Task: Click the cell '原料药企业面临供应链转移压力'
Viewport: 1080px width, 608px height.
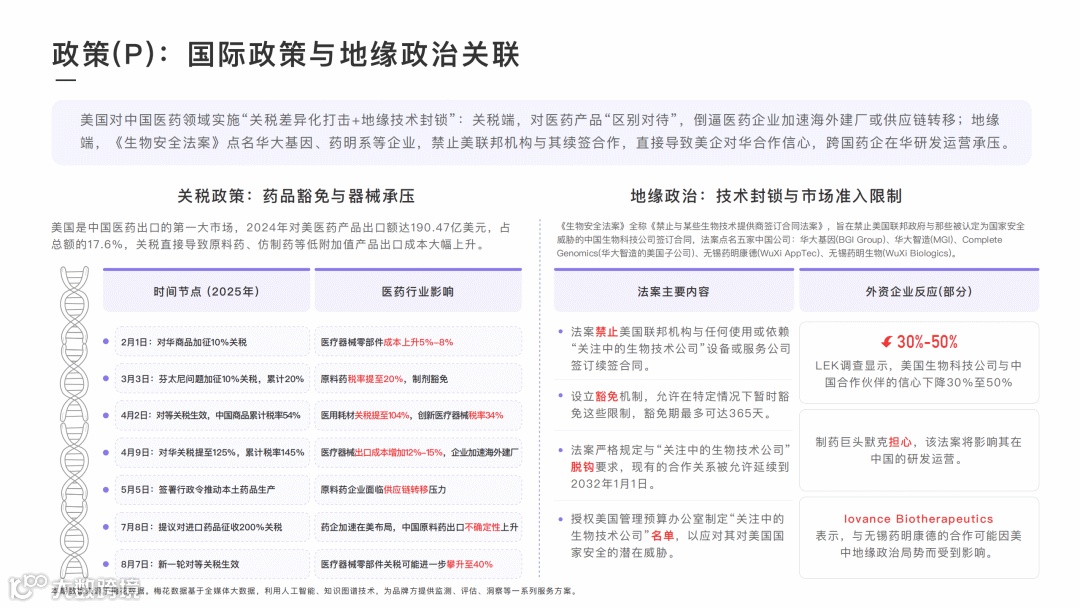Action: coord(418,490)
